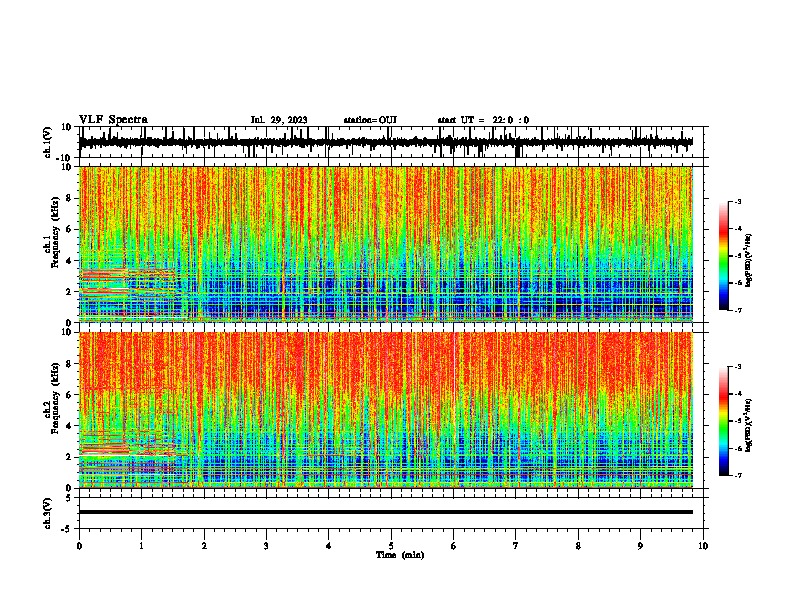This screenshot has width=792, height=612.
Task: Click the '8' kHz tick of ch.1 spectrogram
Action: (x=70, y=198)
